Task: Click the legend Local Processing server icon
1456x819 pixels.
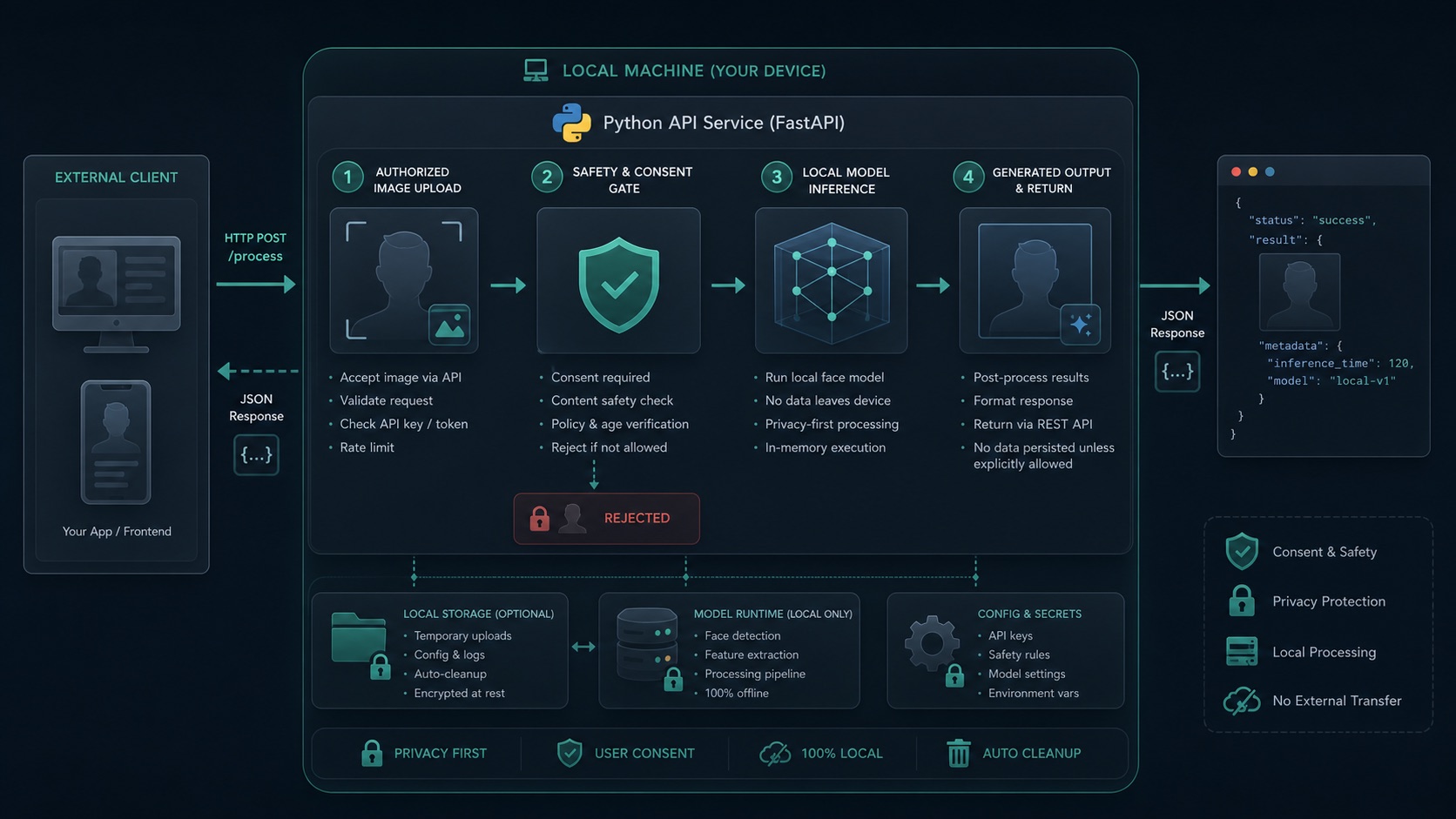Action: 1242,652
